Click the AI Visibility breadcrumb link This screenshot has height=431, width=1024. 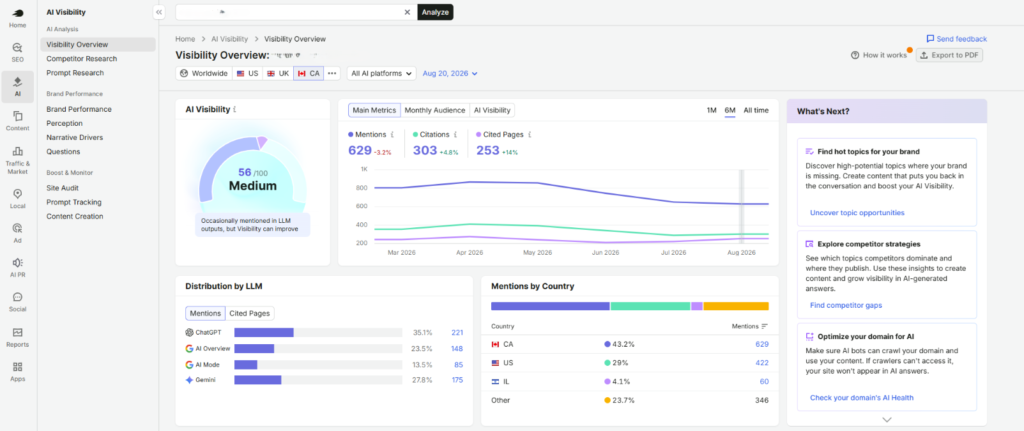click(x=229, y=39)
